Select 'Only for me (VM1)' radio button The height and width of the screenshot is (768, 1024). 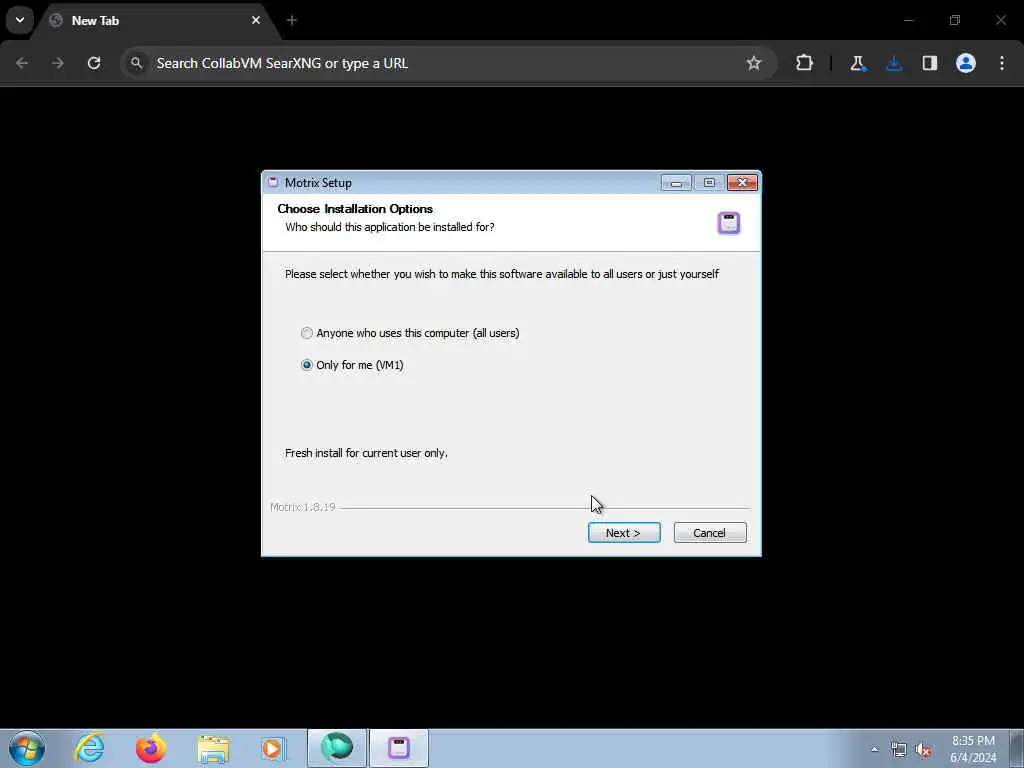306,365
